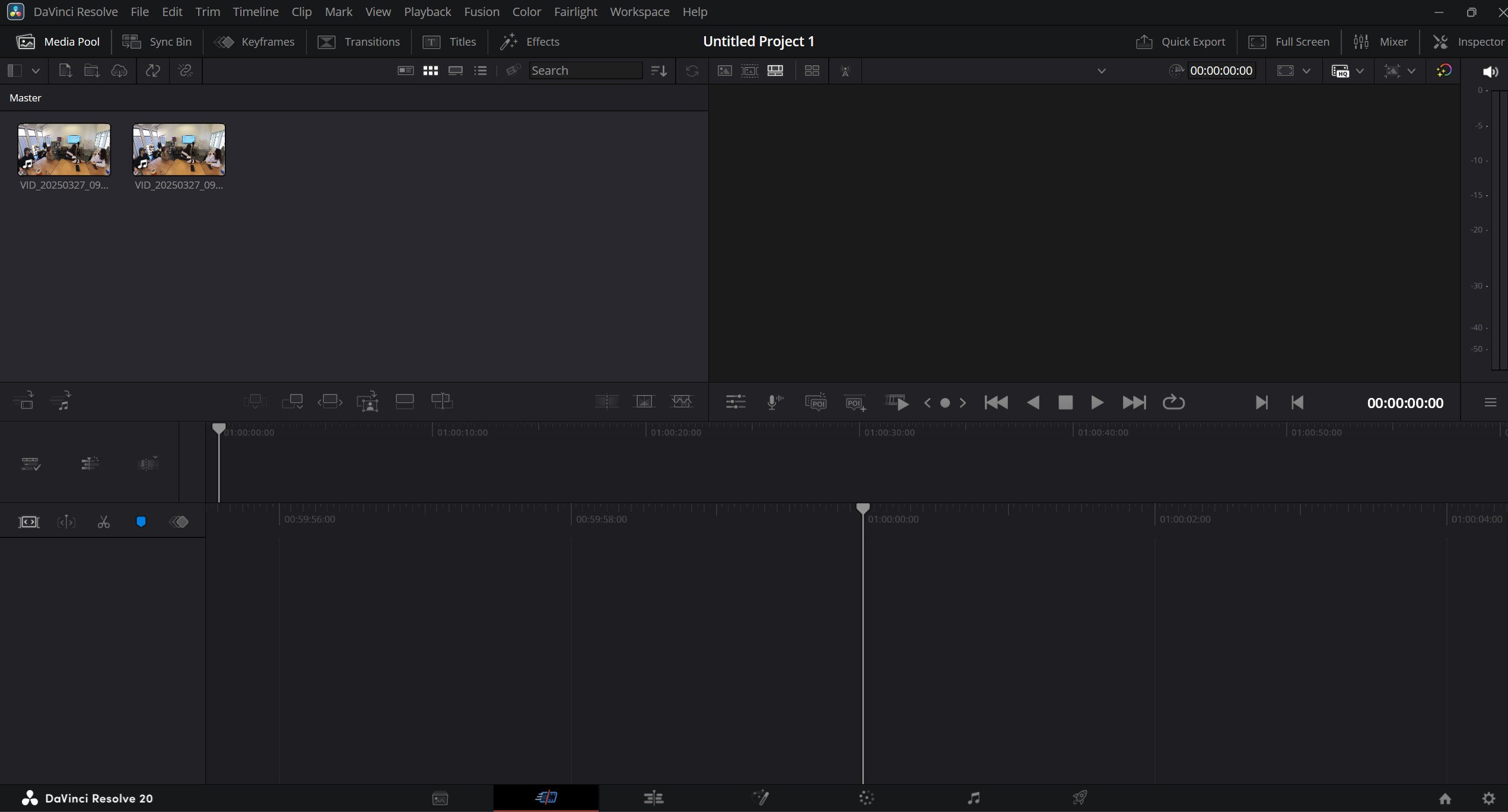Image resolution: width=1508 pixels, height=812 pixels.
Task: Click the sync clips icon
Action: click(x=153, y=71)
